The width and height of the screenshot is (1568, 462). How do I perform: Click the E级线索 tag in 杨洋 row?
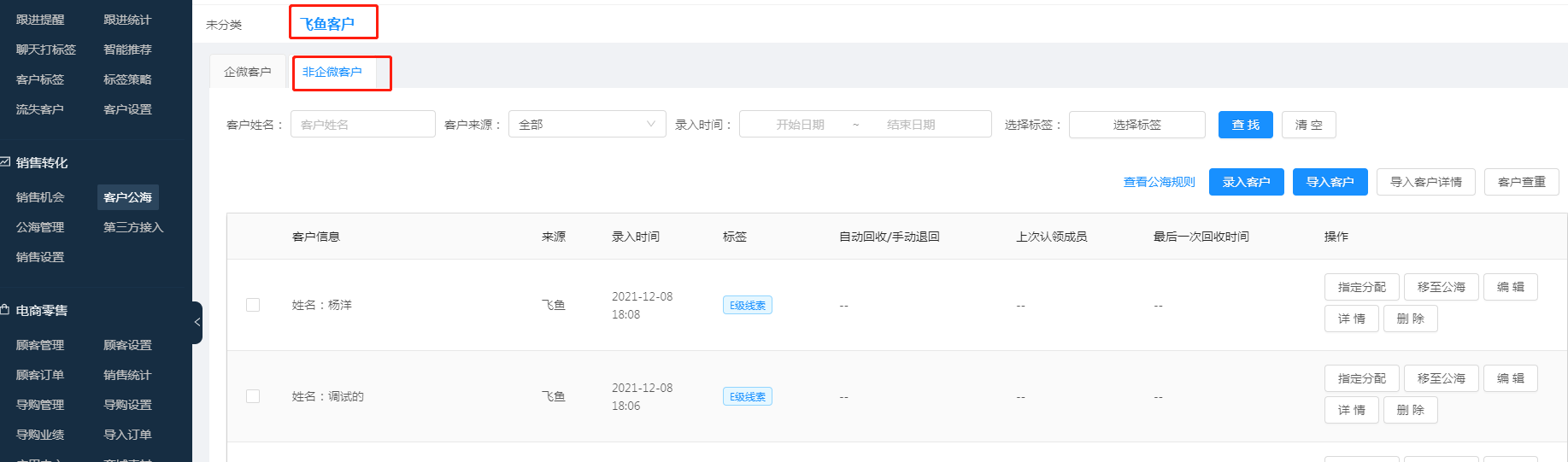tap(748, 305)
